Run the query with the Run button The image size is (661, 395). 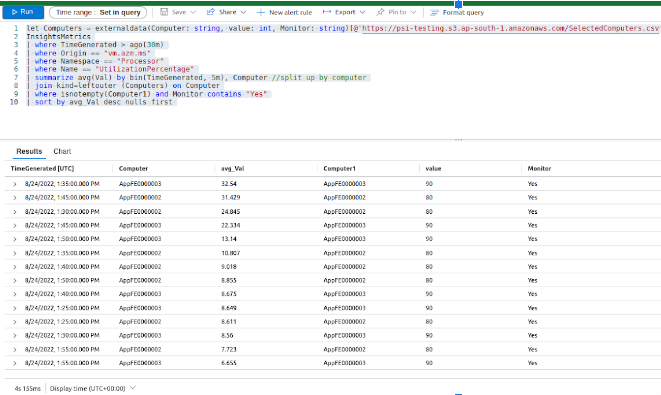click(23, 12)
